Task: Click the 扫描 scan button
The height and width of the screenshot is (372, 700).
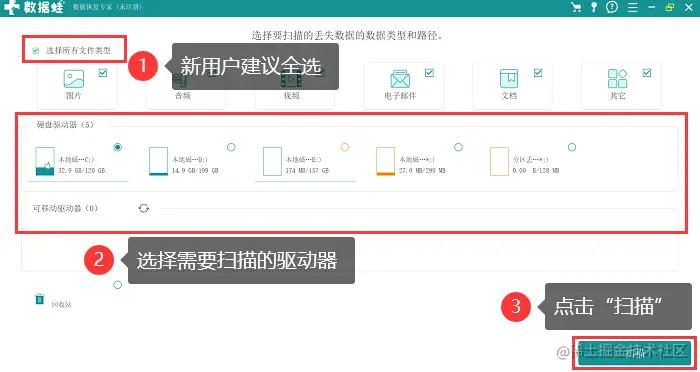Action: (634, 353)
